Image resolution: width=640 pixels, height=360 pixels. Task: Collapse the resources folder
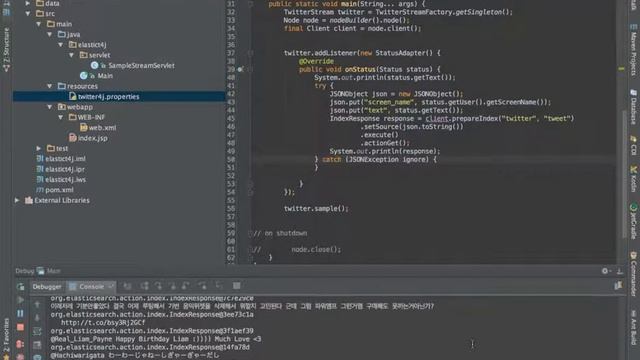point(50,86)
